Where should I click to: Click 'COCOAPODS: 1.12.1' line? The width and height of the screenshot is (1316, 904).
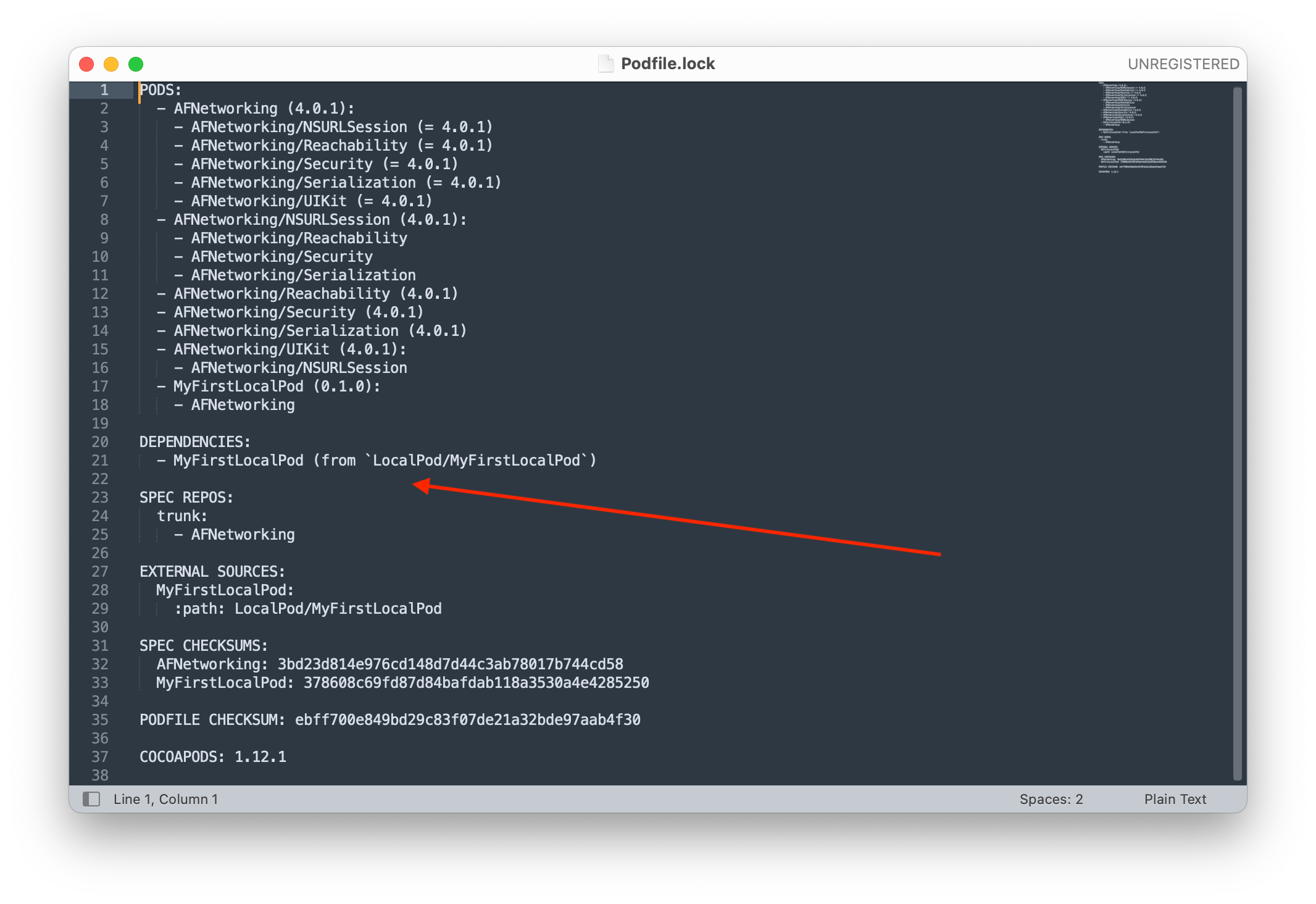213,757
